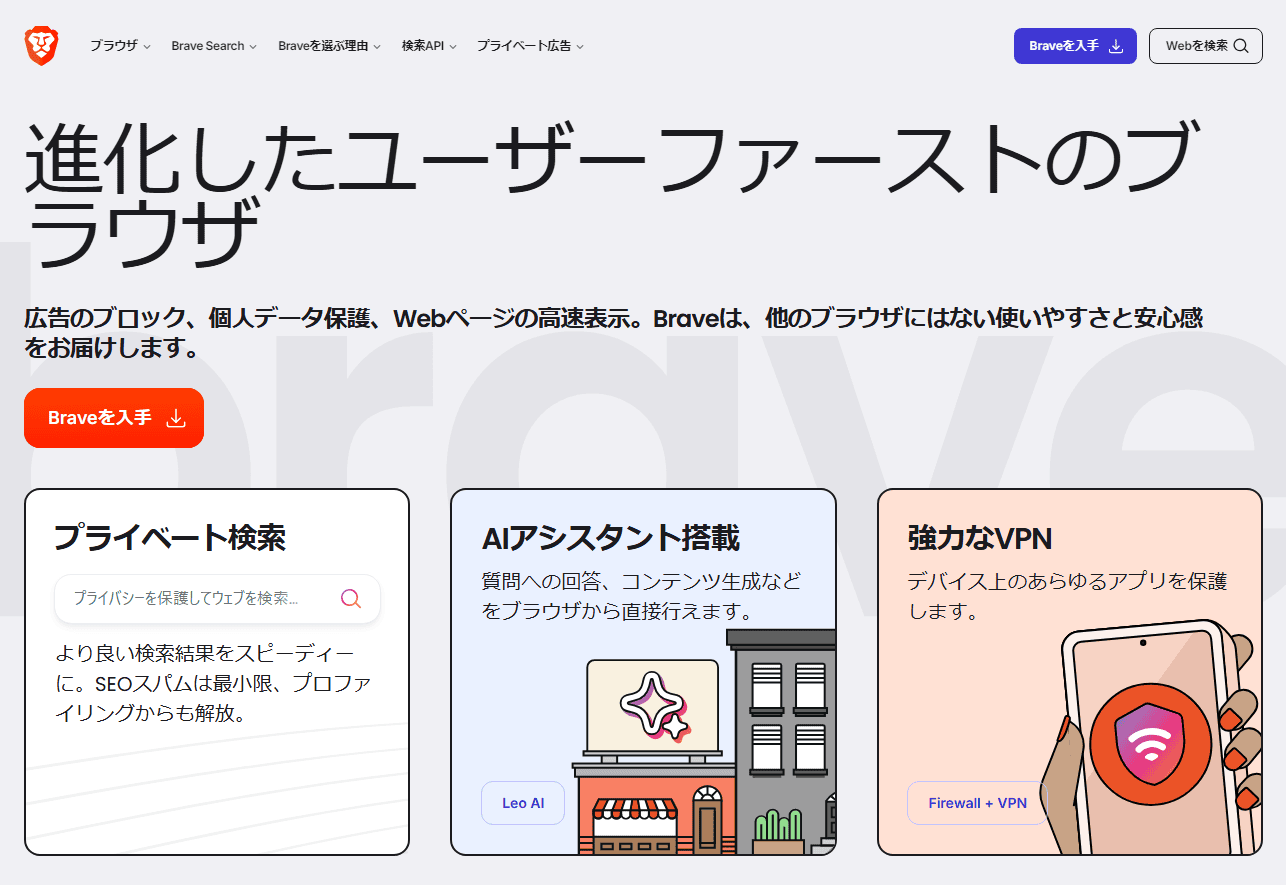Click the Leo AI sparkle billboard illustration

pyautogui.click(x=653, y=707)
